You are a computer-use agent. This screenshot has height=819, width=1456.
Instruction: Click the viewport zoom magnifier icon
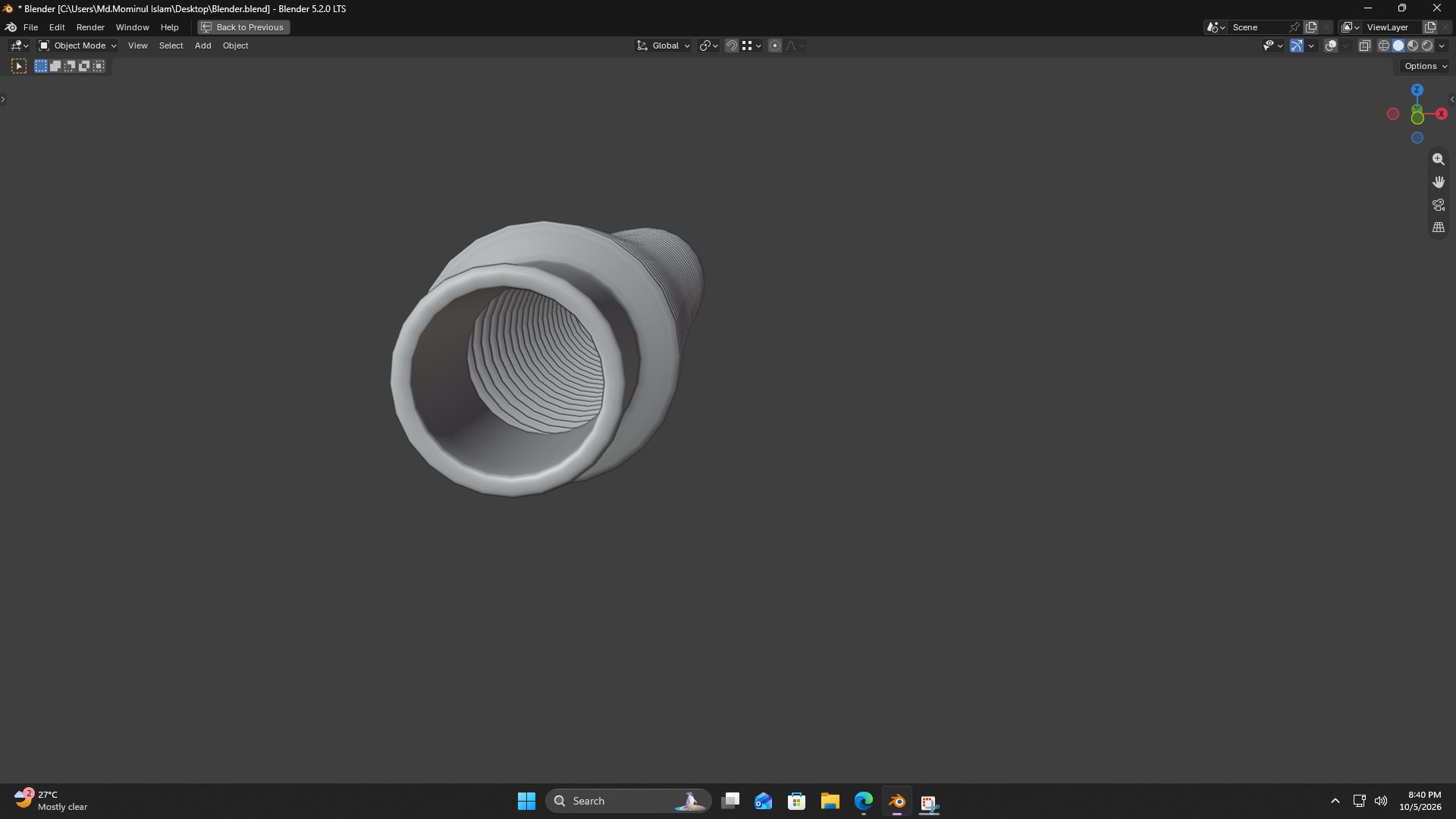(x=1438, y=159)
